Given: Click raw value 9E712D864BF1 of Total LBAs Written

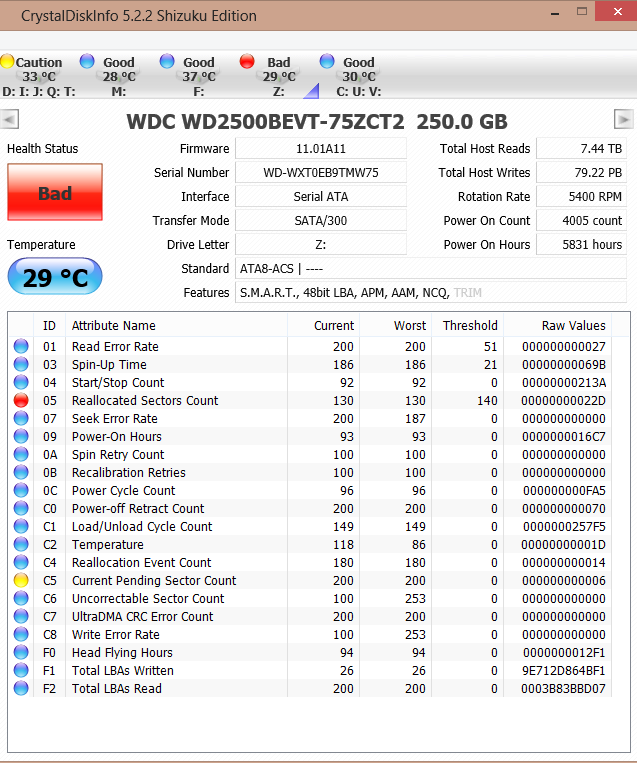Looking at the screenshot, I should [564, 671].
